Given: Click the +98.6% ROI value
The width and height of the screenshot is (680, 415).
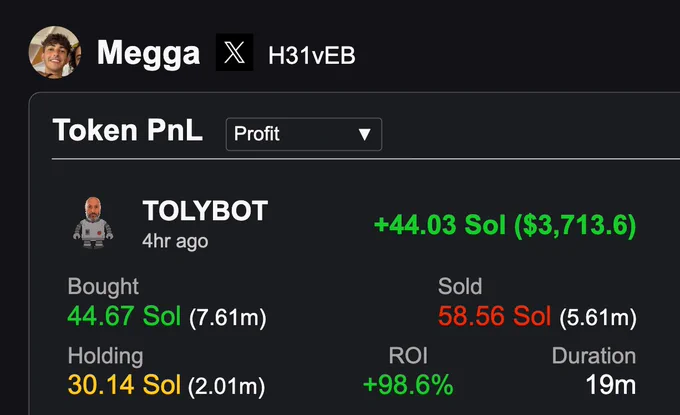Looking at the screenshot, I should [408, 385].
